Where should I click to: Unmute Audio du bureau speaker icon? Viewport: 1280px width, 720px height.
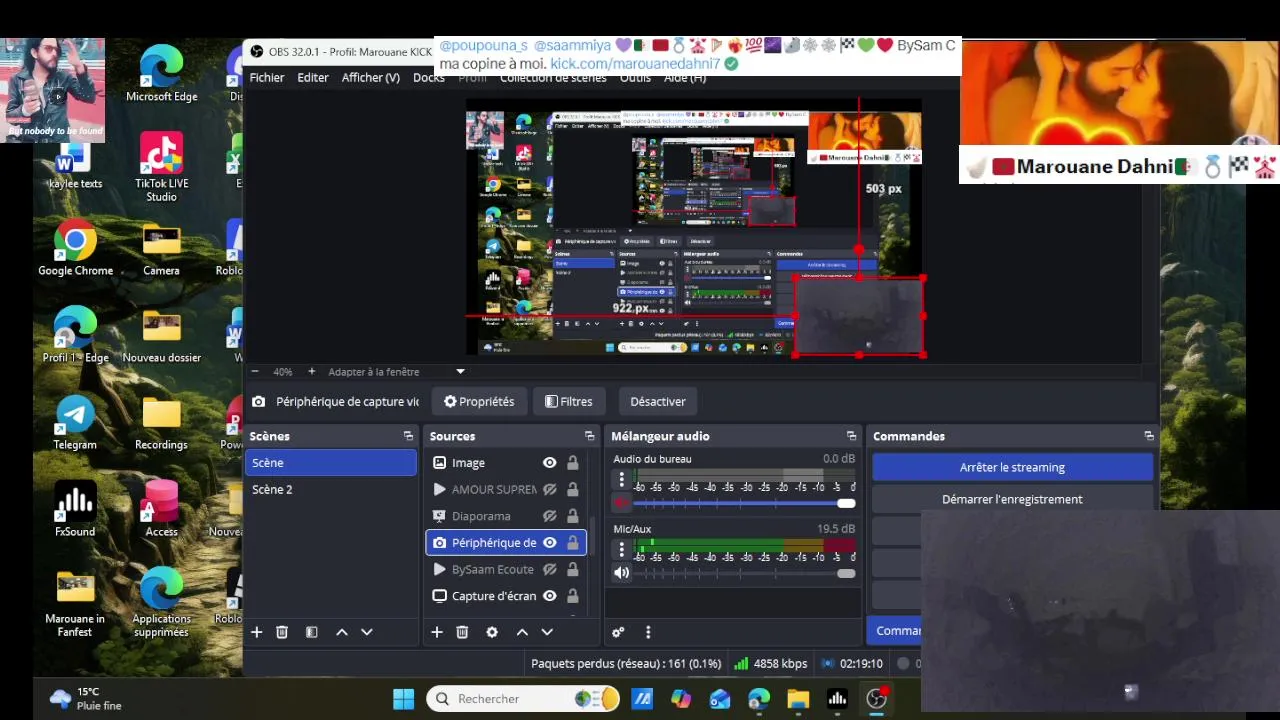tap(622, 503)
